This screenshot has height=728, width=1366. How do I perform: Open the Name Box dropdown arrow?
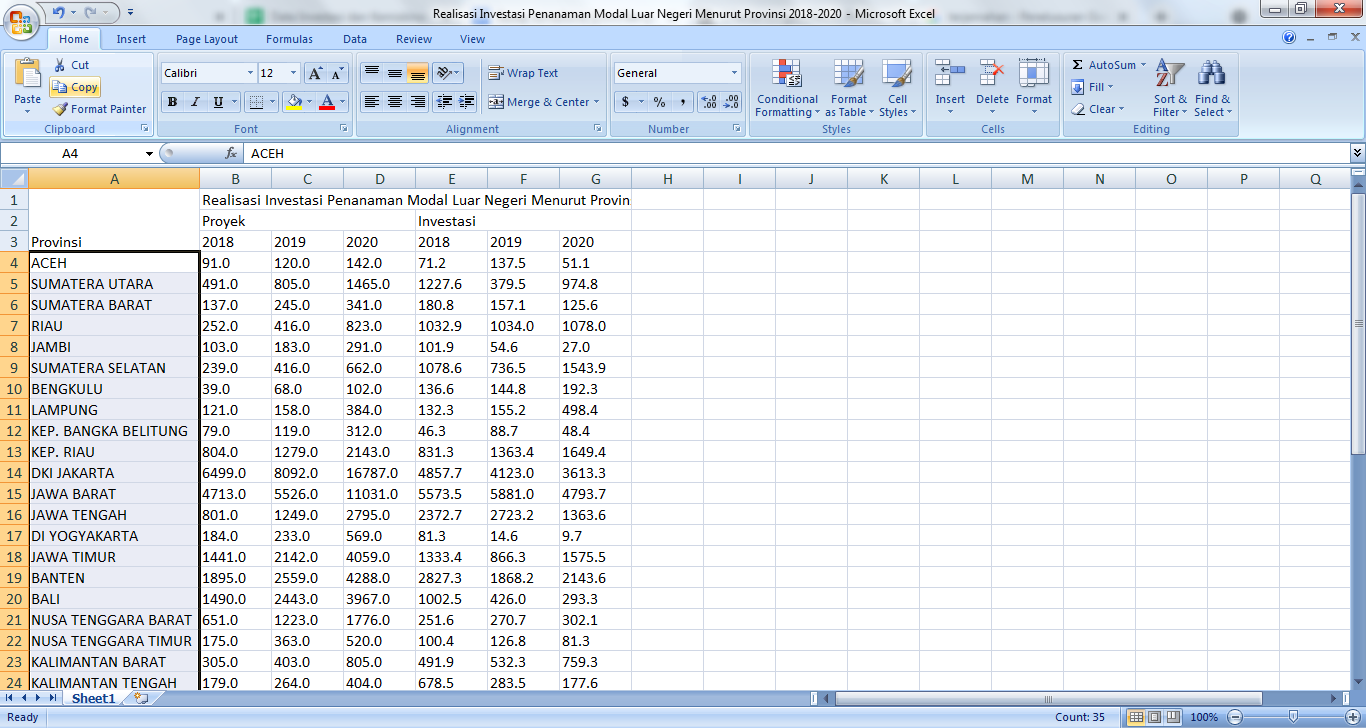(150, 154)
